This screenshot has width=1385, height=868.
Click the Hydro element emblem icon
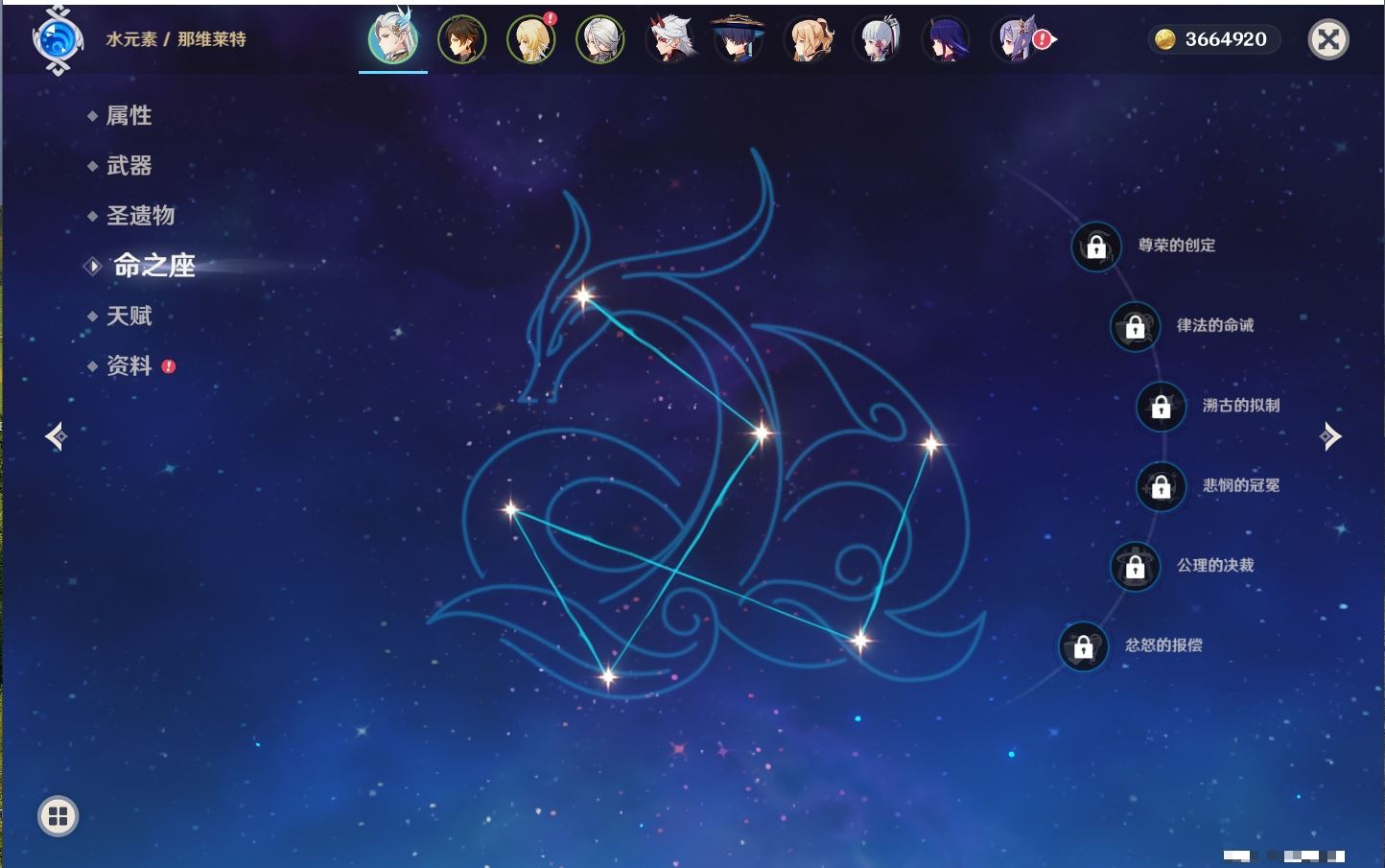click(57, 40)
